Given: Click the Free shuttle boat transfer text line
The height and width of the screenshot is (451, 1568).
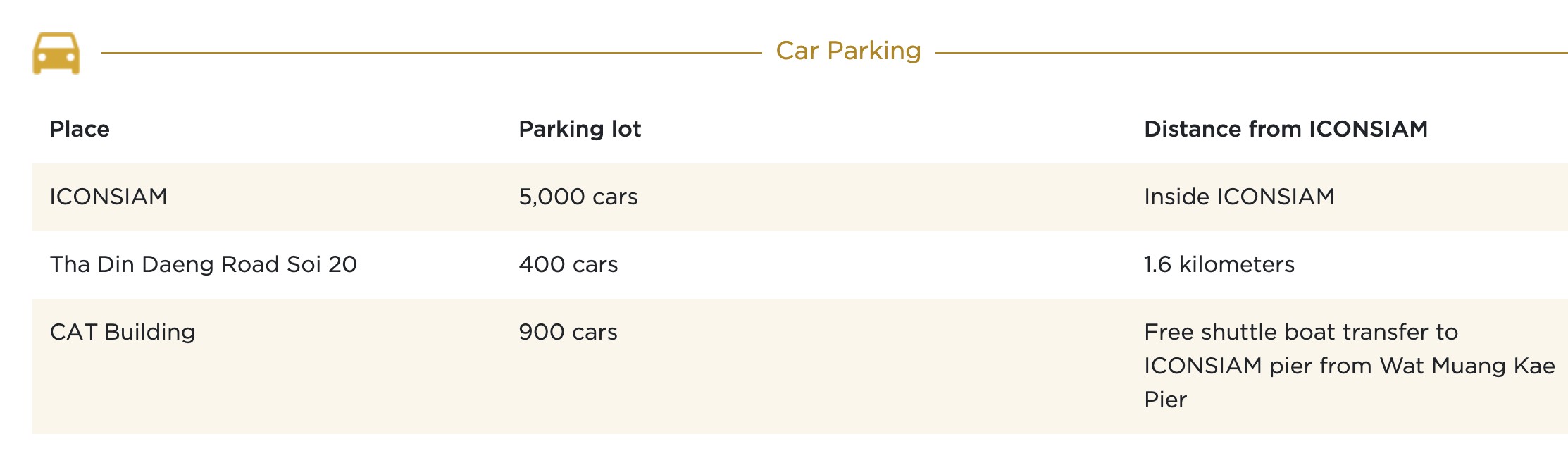Looking at the screenshot, I should click(x=1301, y=332).
